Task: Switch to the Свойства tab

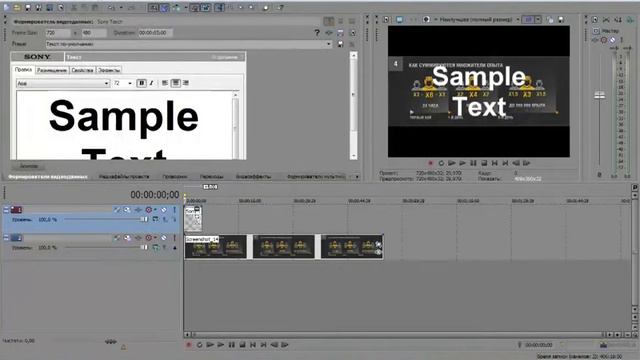Action: (82, 70)
